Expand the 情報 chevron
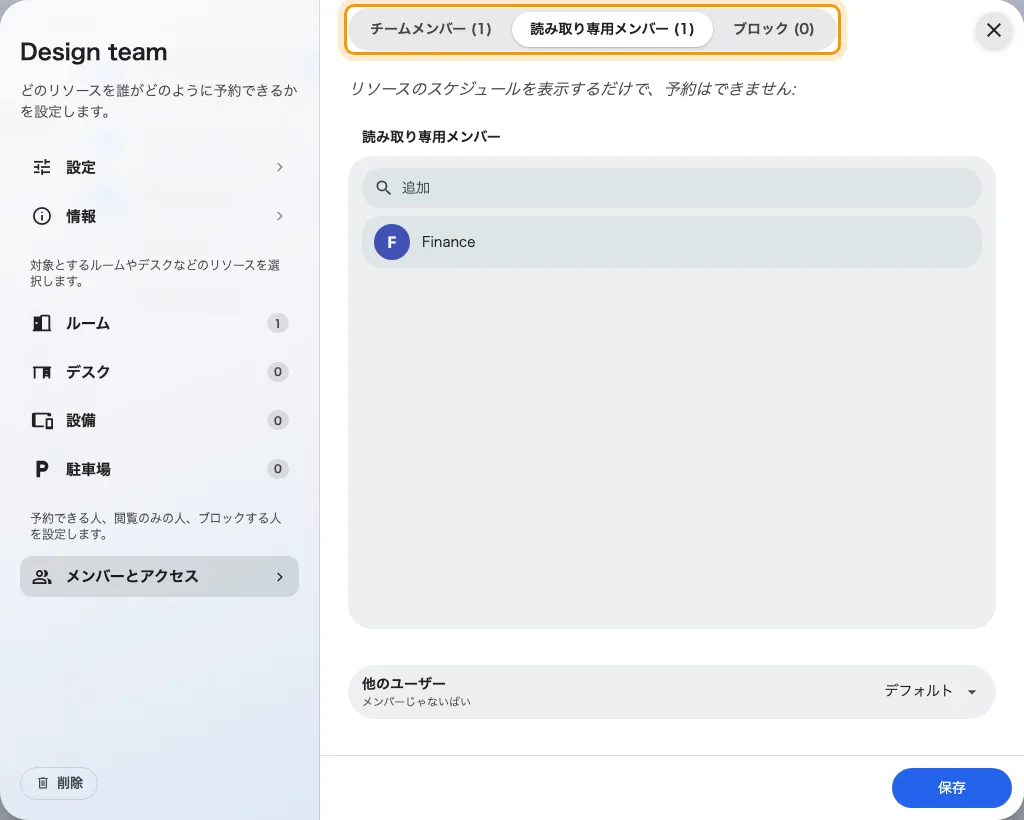Viewport: 1024px width, 820px height. (x=280, y=216)
